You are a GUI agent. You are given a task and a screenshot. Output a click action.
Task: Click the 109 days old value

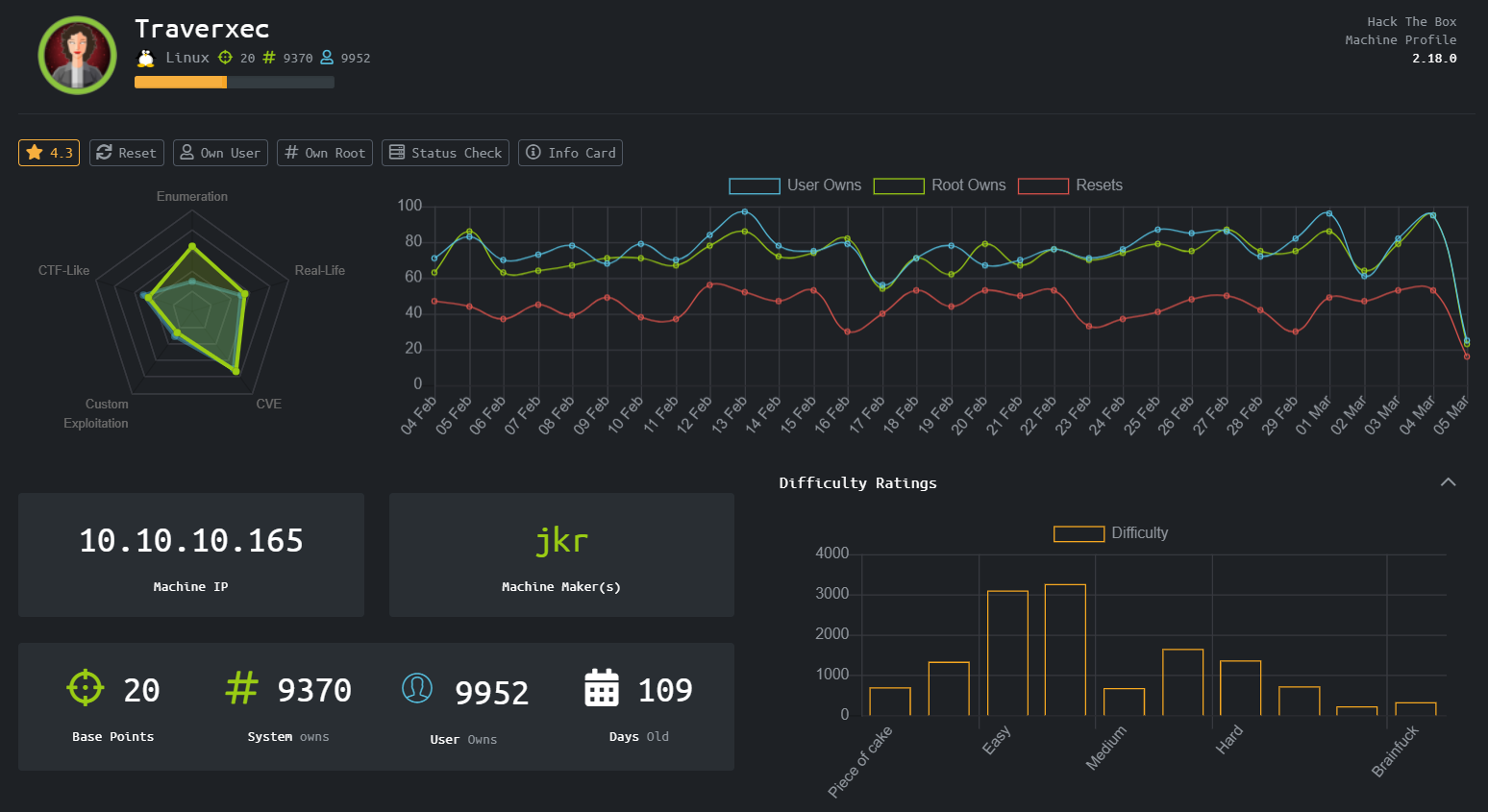[x=665, y=690]
